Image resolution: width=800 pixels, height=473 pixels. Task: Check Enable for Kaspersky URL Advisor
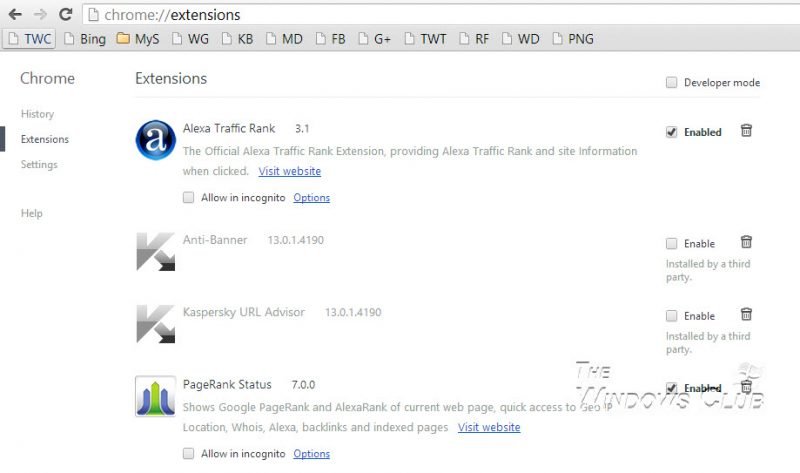click(671, 316)
